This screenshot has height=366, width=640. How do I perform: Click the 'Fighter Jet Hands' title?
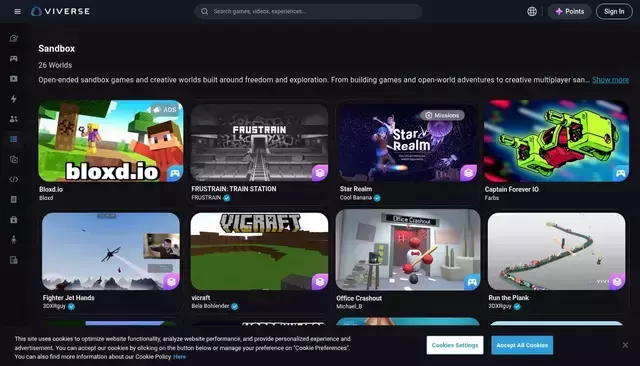[x=69, y=298]
